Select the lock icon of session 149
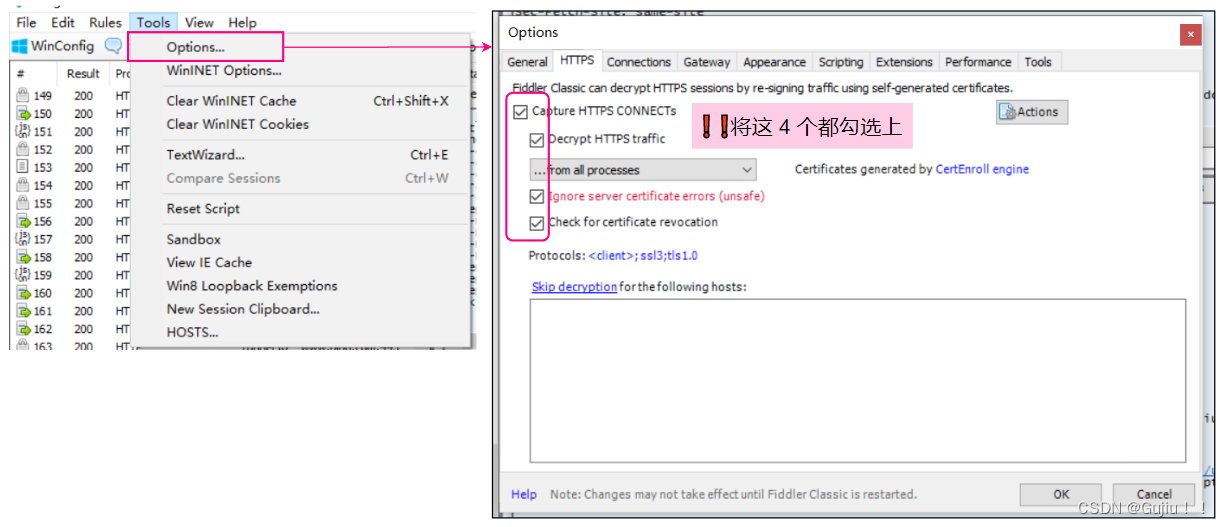The width and height of the screenshot is (1220, 527). [22, 96]
